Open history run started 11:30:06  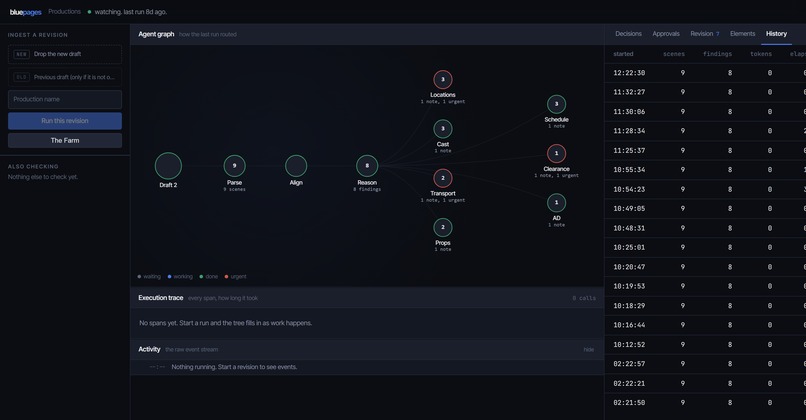pyautogui.click(x=705, y=112)
